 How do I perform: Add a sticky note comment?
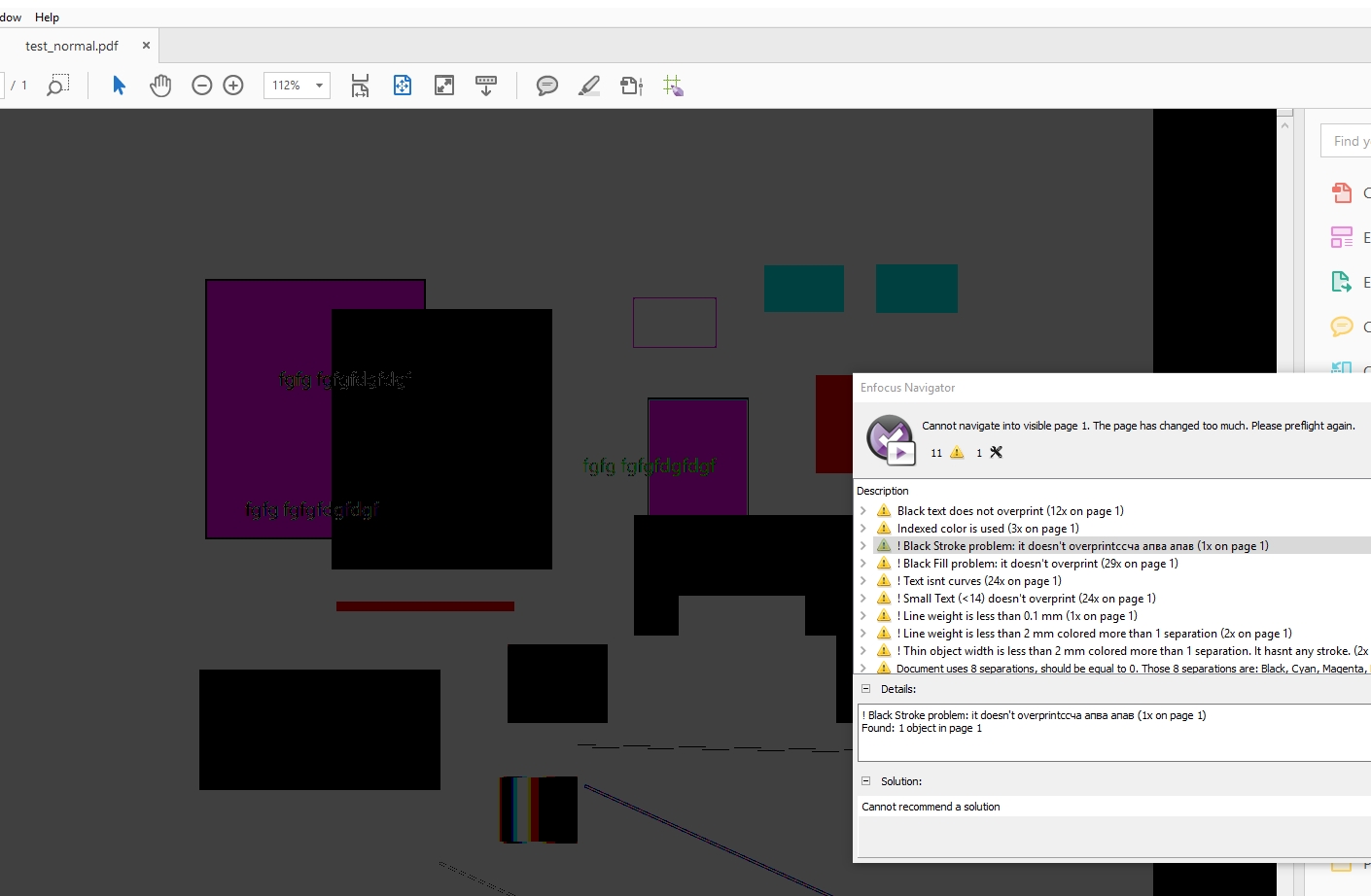(547, 86)
